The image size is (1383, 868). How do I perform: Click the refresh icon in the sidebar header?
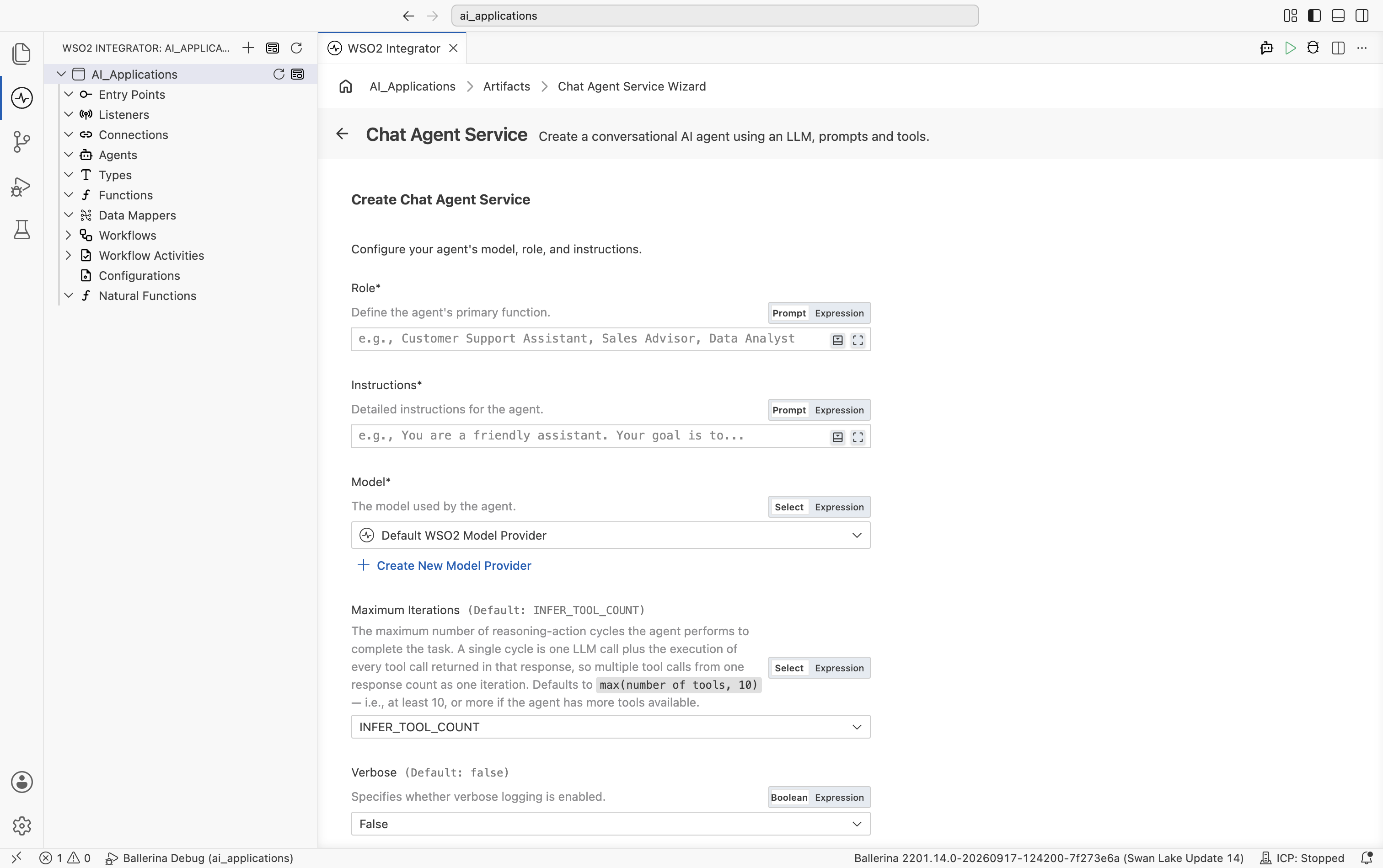(x=296, y=48)
